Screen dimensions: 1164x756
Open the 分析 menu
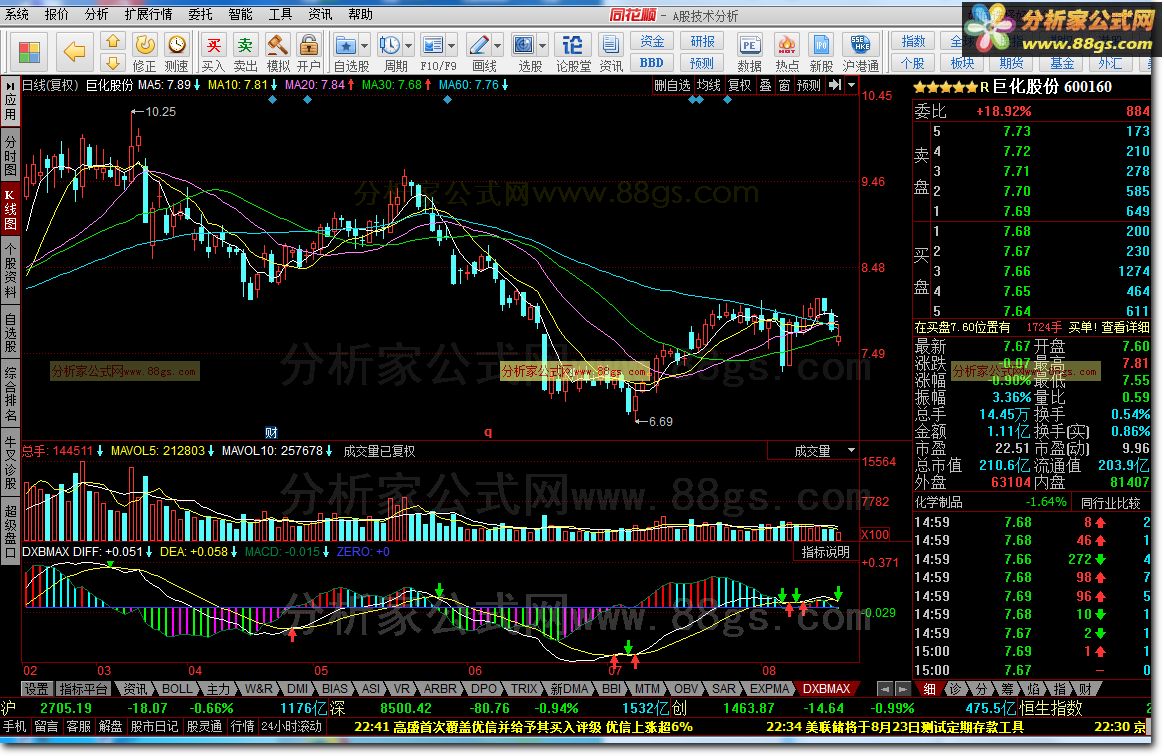(x=97, y=14)
